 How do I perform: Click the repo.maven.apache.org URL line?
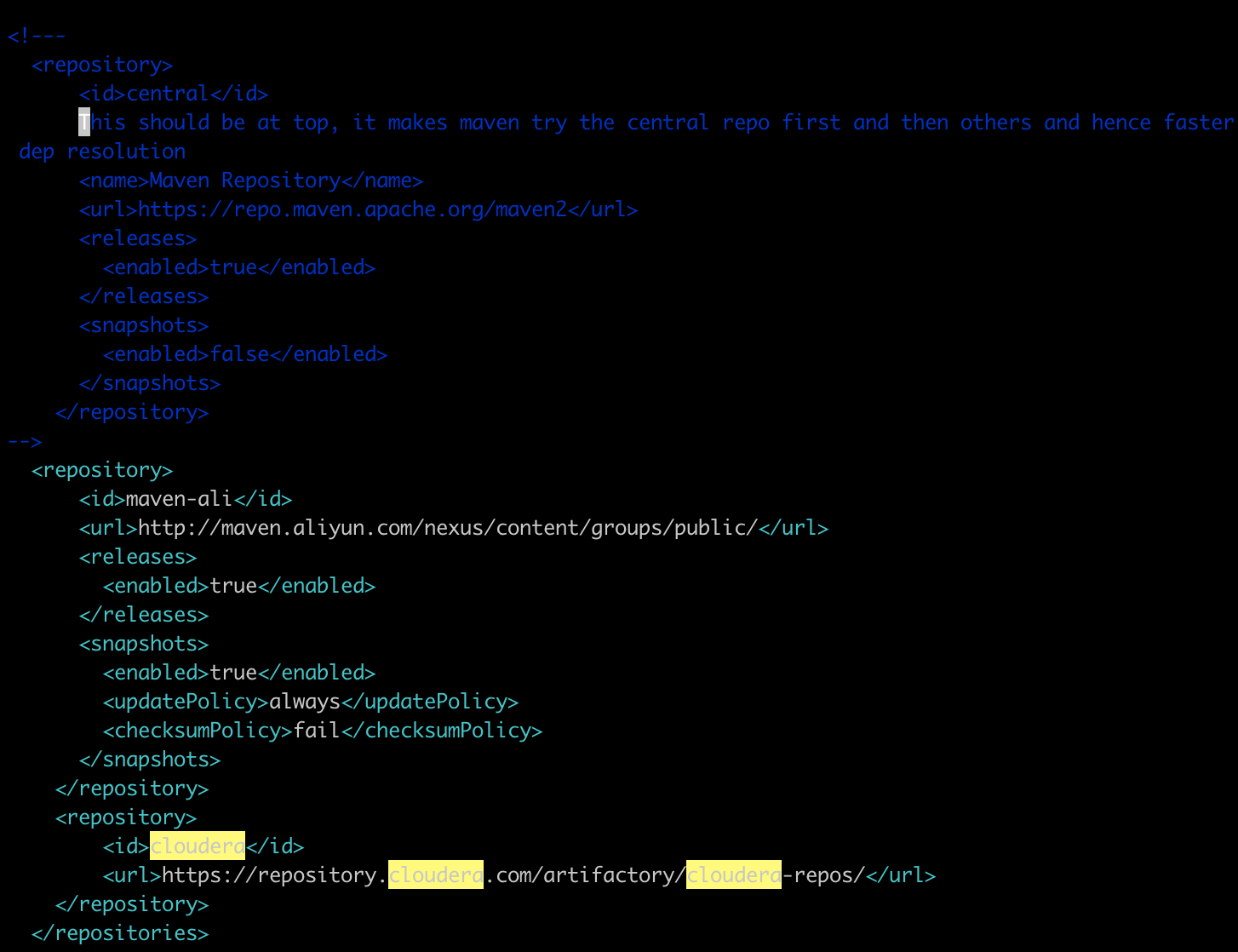click(x=358, y=209)
